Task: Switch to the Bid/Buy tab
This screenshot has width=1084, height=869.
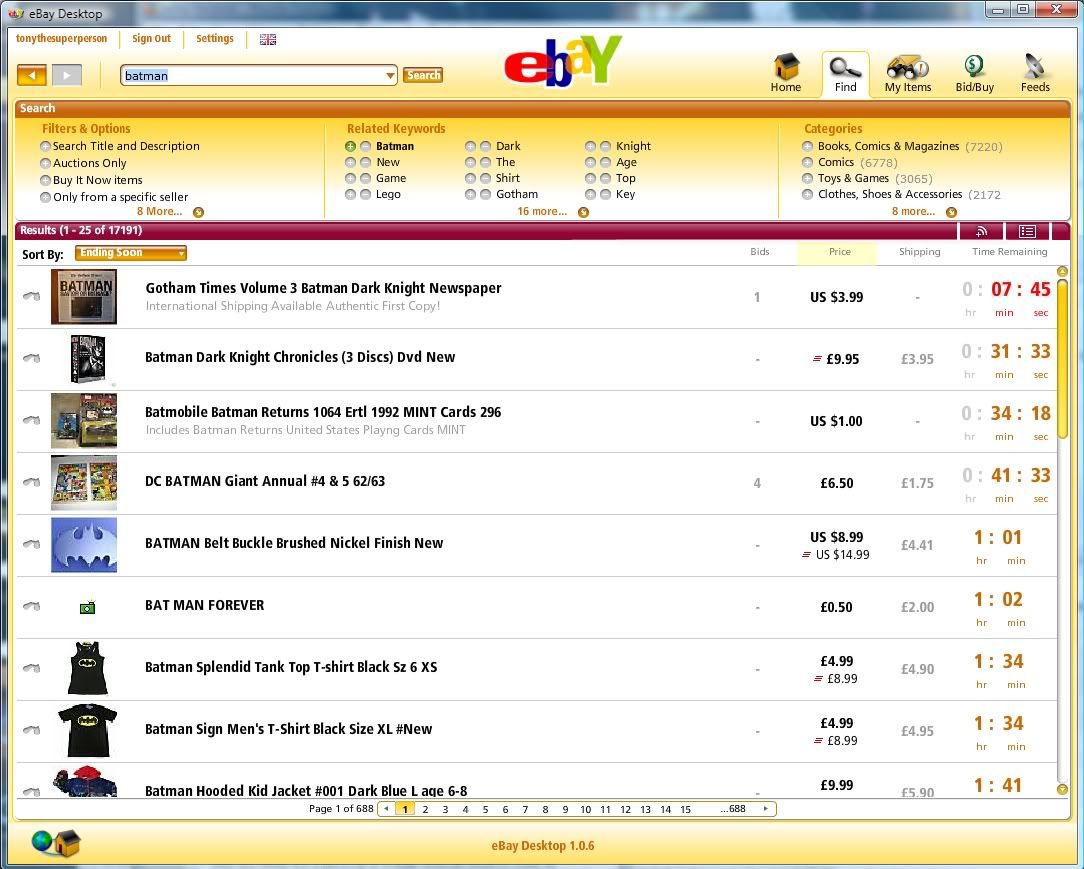Action: [975, 73]
